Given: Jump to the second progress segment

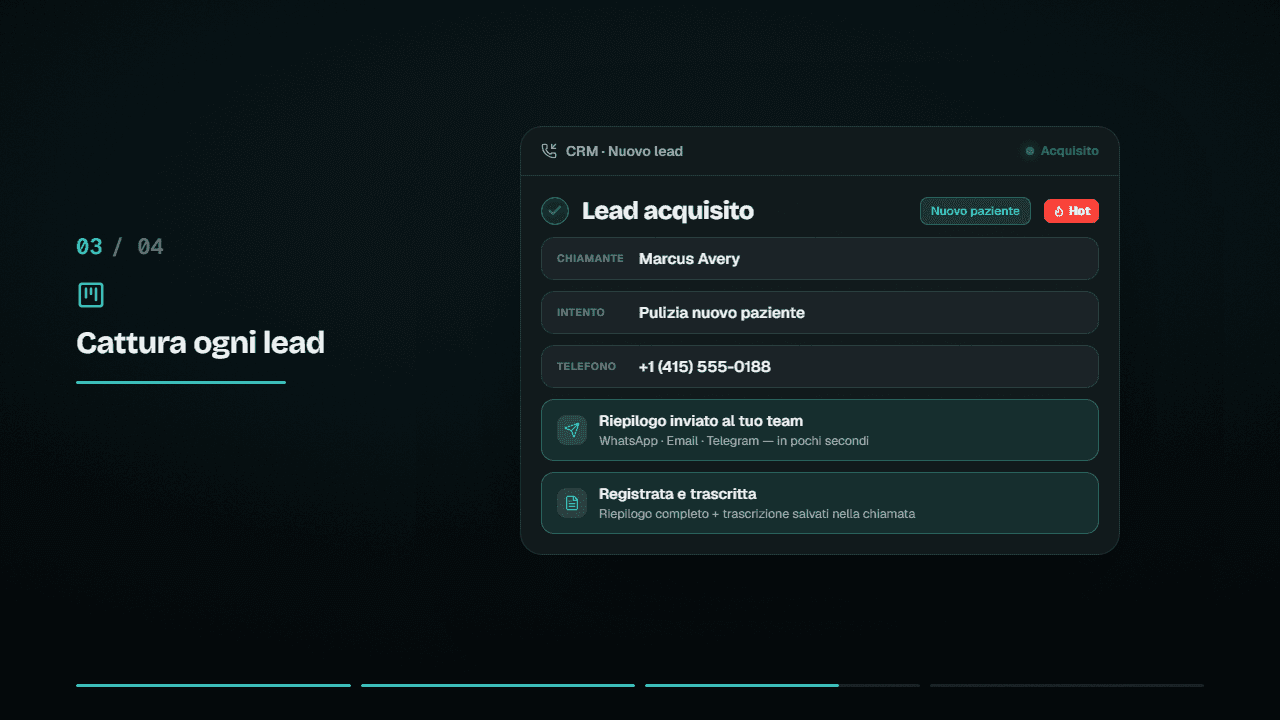Looking at the screenshot, I should point(498,685).
